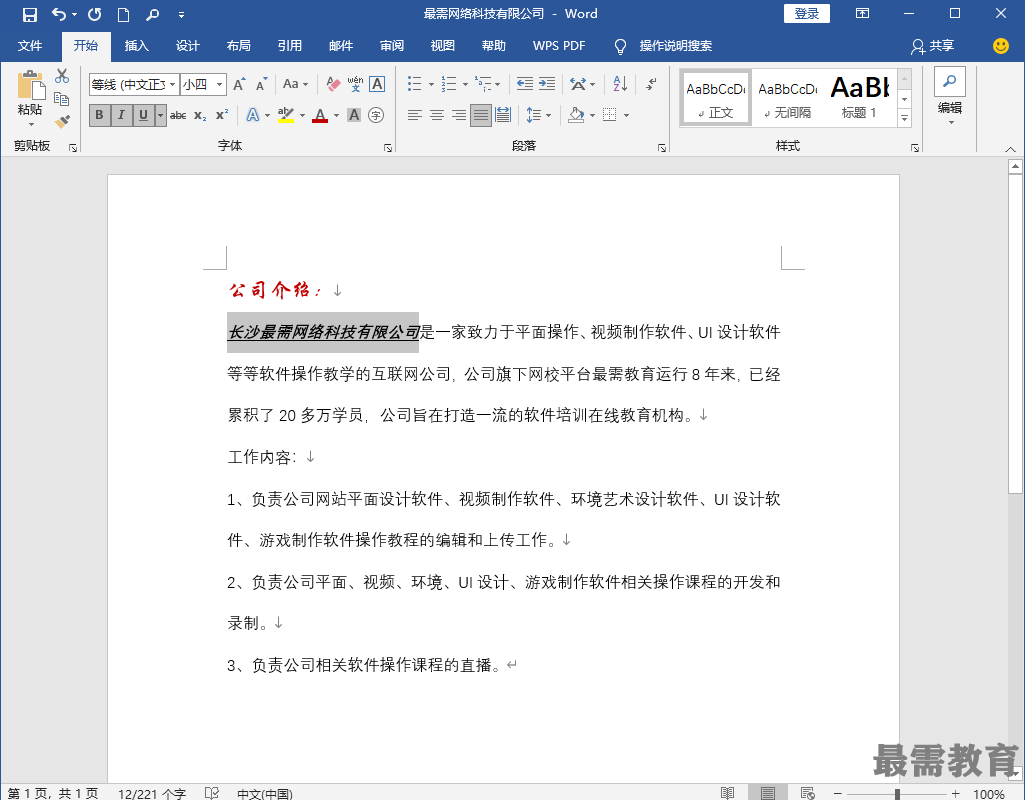Image resolution: width=1025 pixels, height=800 pixels.
Task: Undo the last action
Action: pyautogui.click(x=58, y=14)
